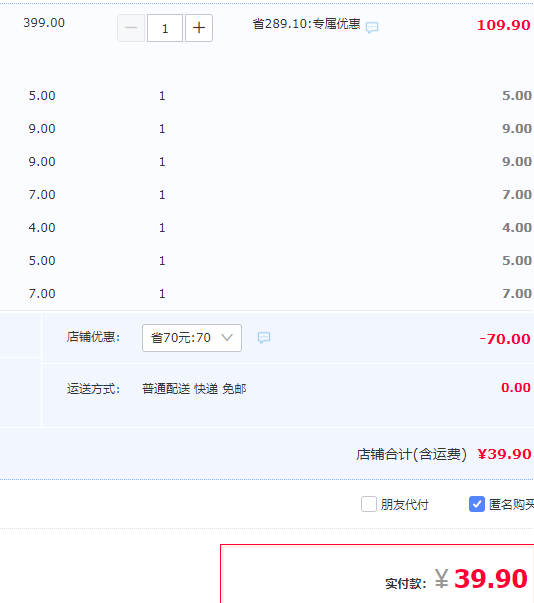This screenshot has width=534, height=603.
Task: Click the 普通配送 快递 免邮 shipping method text
Action: click(194, 389)
